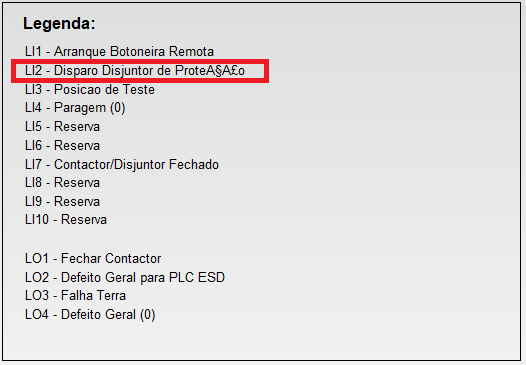Select LI7 Contactor/Disjuntor Fechado entry
This screenshot has width=526, height=365.
pyautogui.click(x=122, y=164)
